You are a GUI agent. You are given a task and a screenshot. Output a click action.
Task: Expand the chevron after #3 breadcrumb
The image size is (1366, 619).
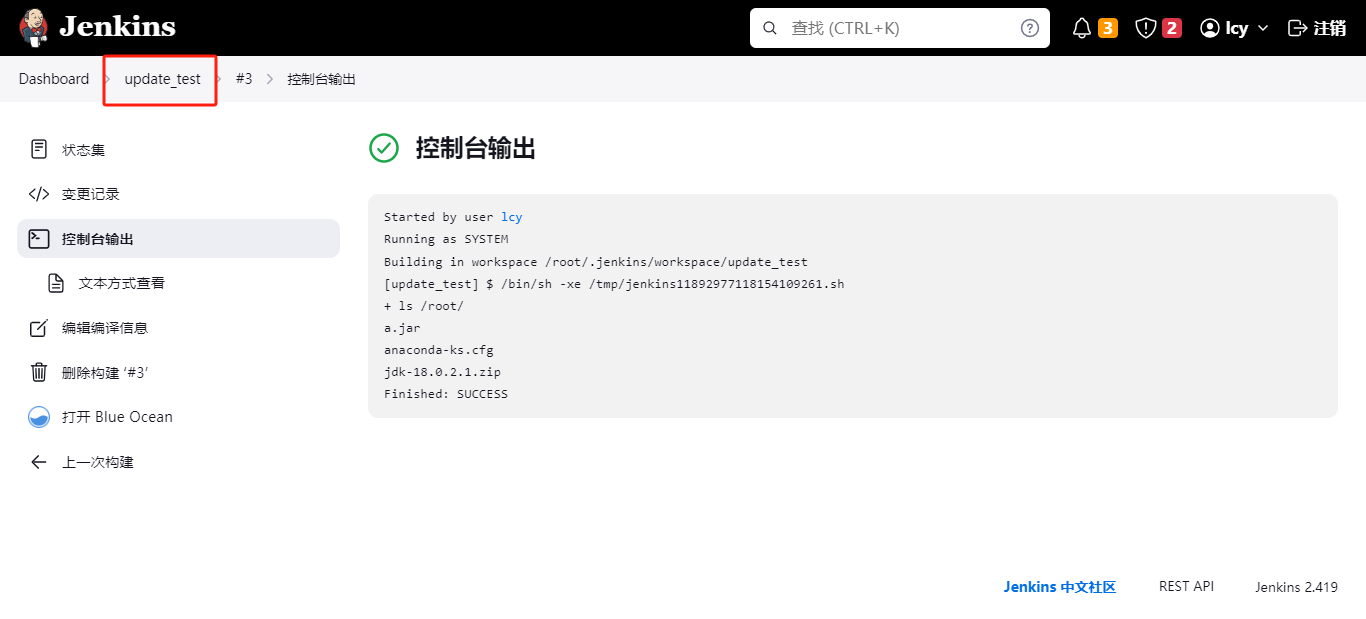pos(270,79)
